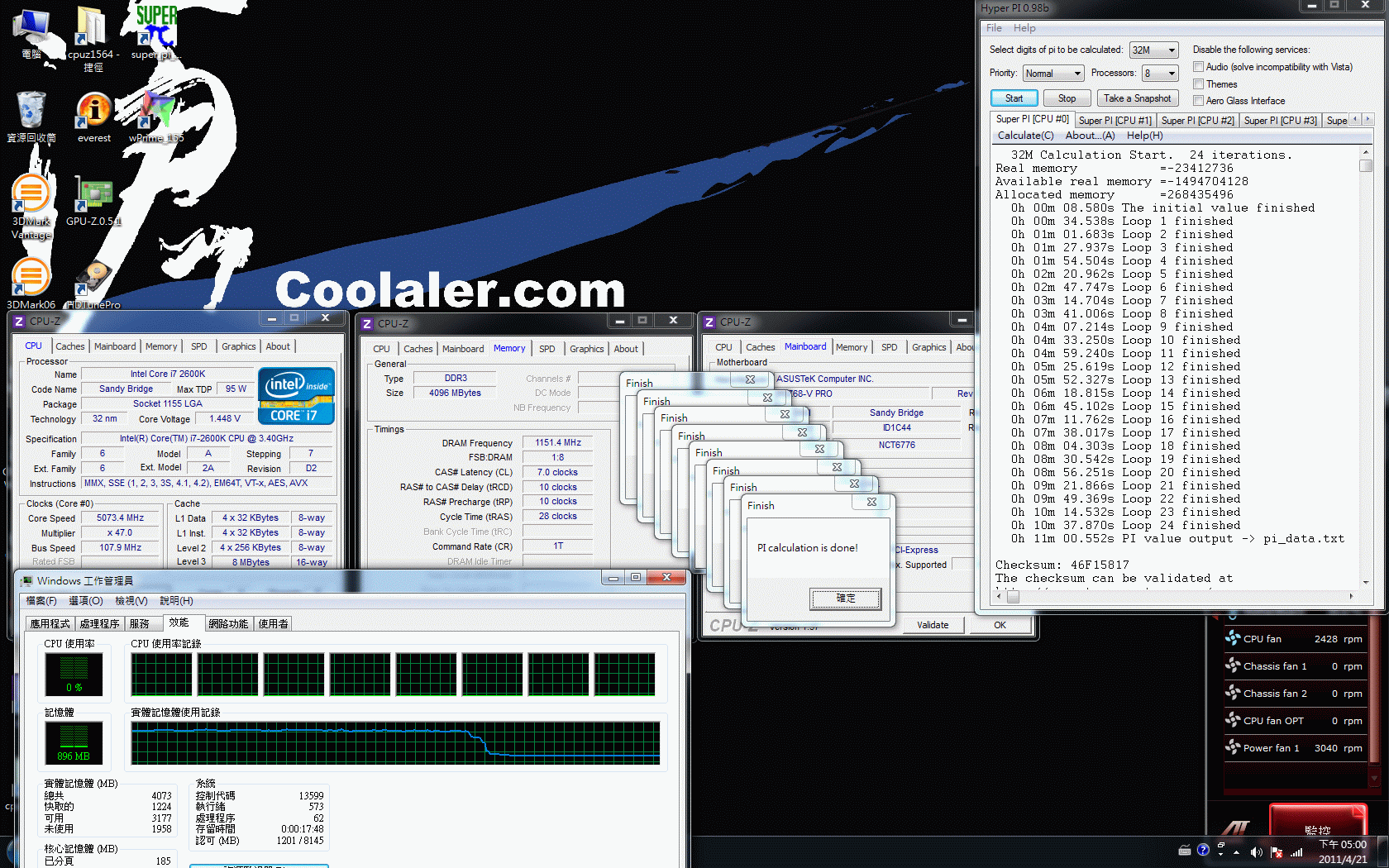Select Super PI [CPU #3] tab
The height and width of the screenshot is (868, 1389).
(1280, 121)
